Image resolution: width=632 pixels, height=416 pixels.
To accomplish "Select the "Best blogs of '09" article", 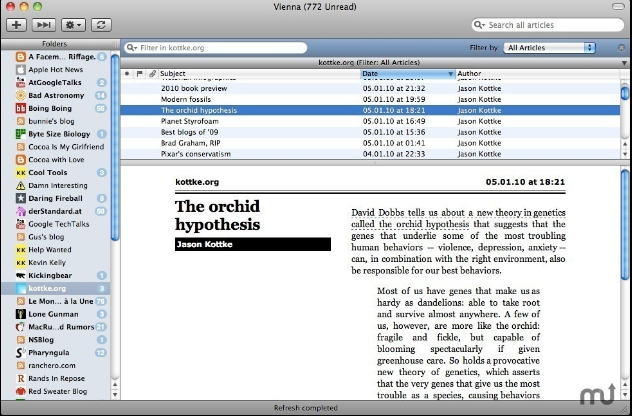I will click(370, 132).
